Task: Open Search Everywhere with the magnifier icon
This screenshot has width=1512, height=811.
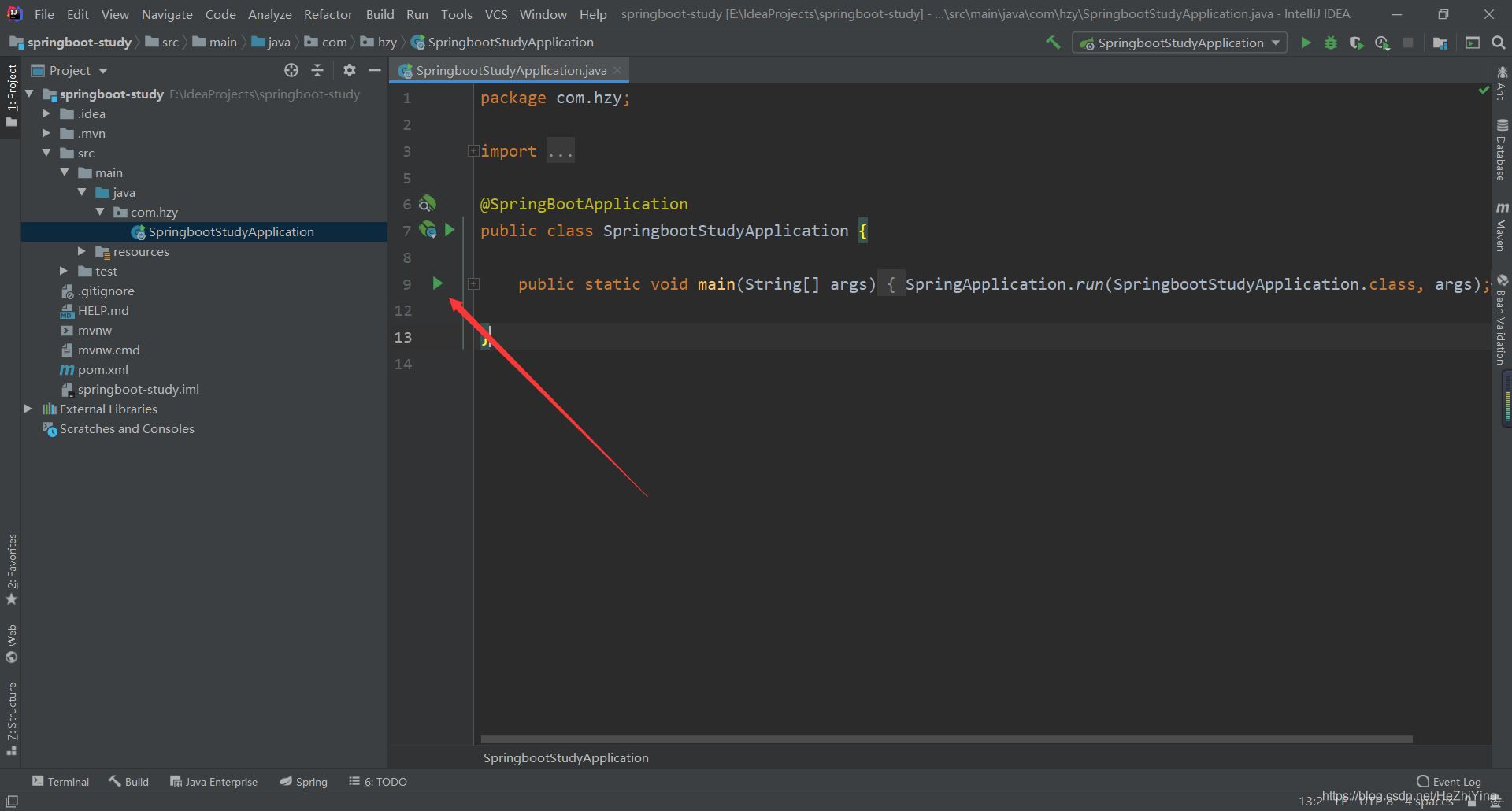Action: pos(1499,43)
